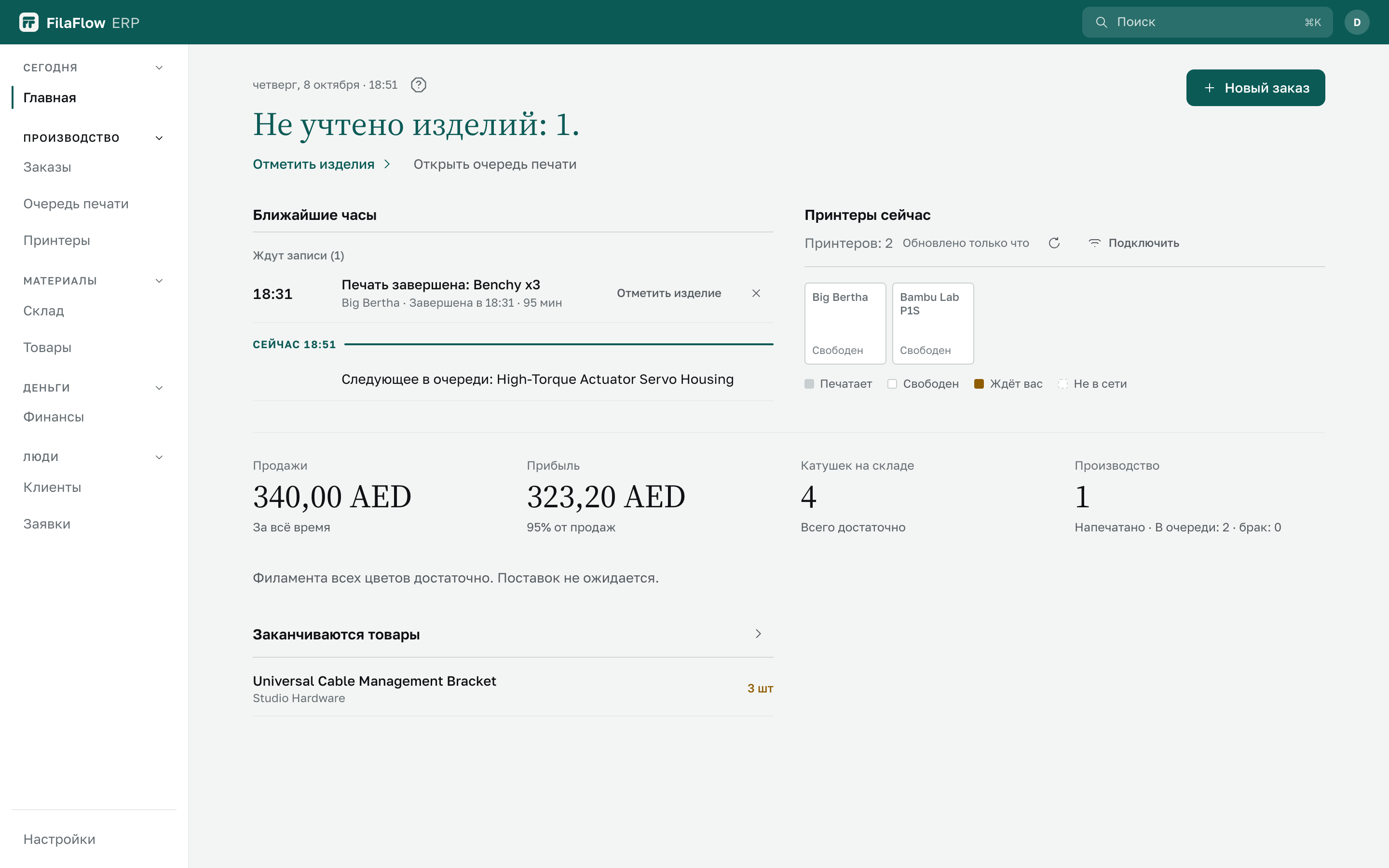Open the help question mark icon
Viewport: 1389px width, 868px height.
click(x=419, y=85)
